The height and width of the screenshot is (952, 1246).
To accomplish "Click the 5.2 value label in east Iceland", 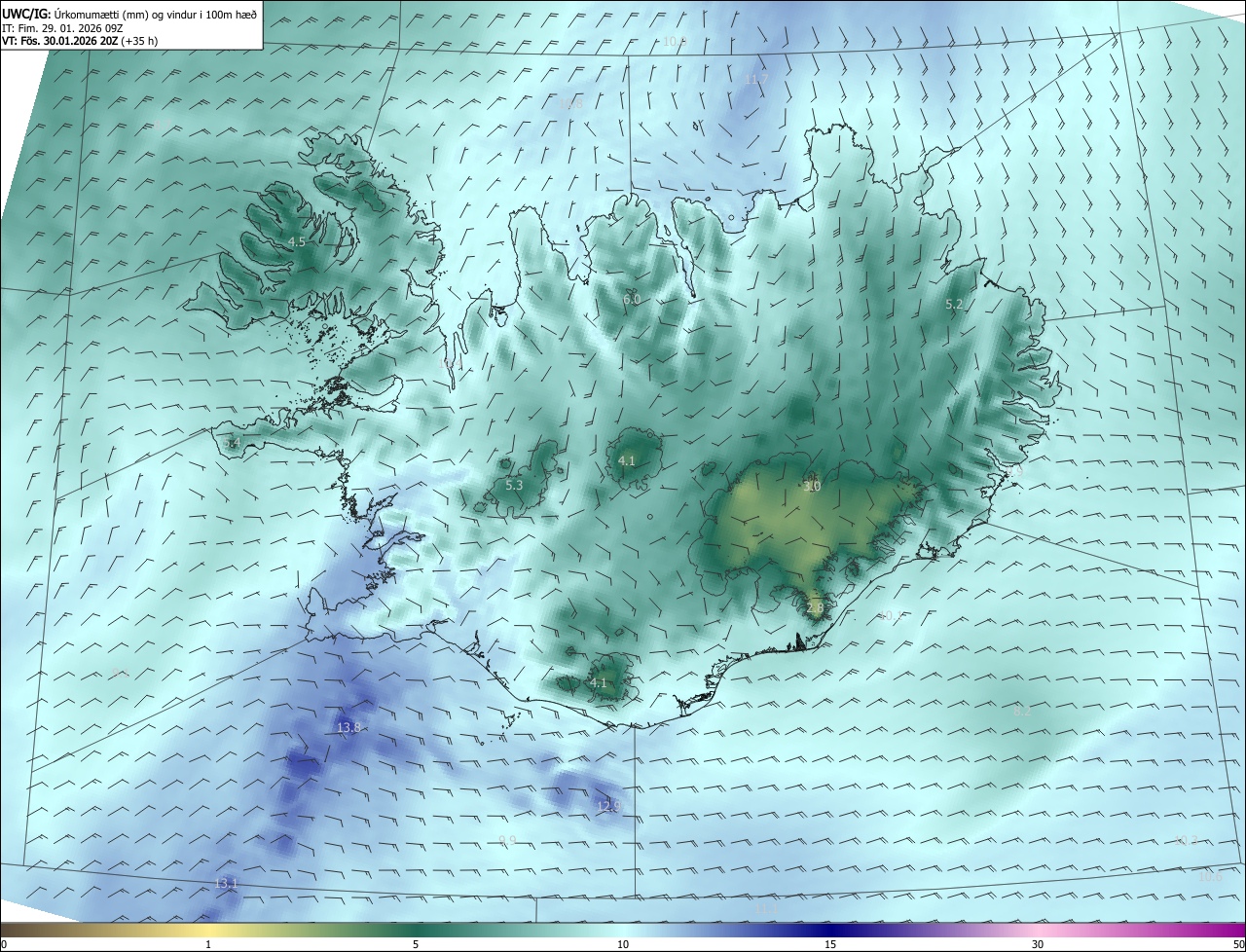I will pyautogui.click(x=954, y=305).
